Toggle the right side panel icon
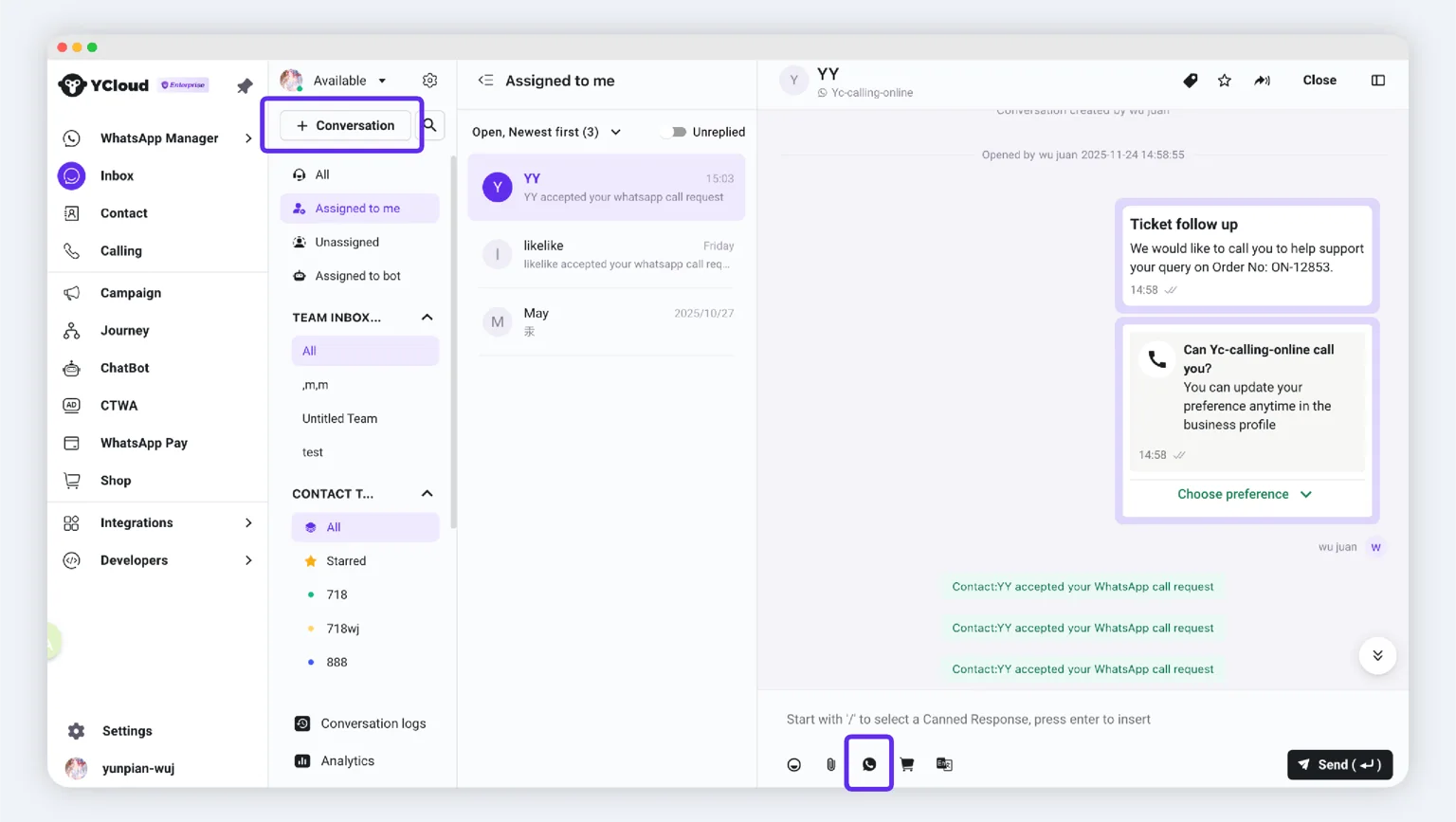 click(1378, 81)
